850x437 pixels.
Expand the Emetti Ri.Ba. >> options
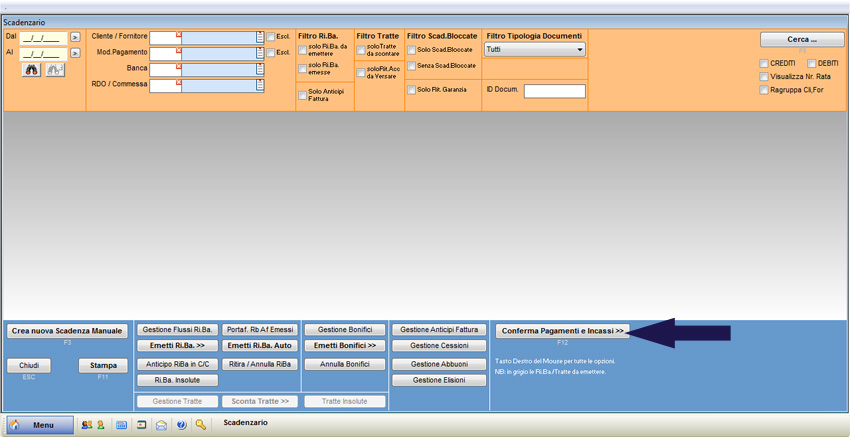pyautogui.click(x=176, y=346)
